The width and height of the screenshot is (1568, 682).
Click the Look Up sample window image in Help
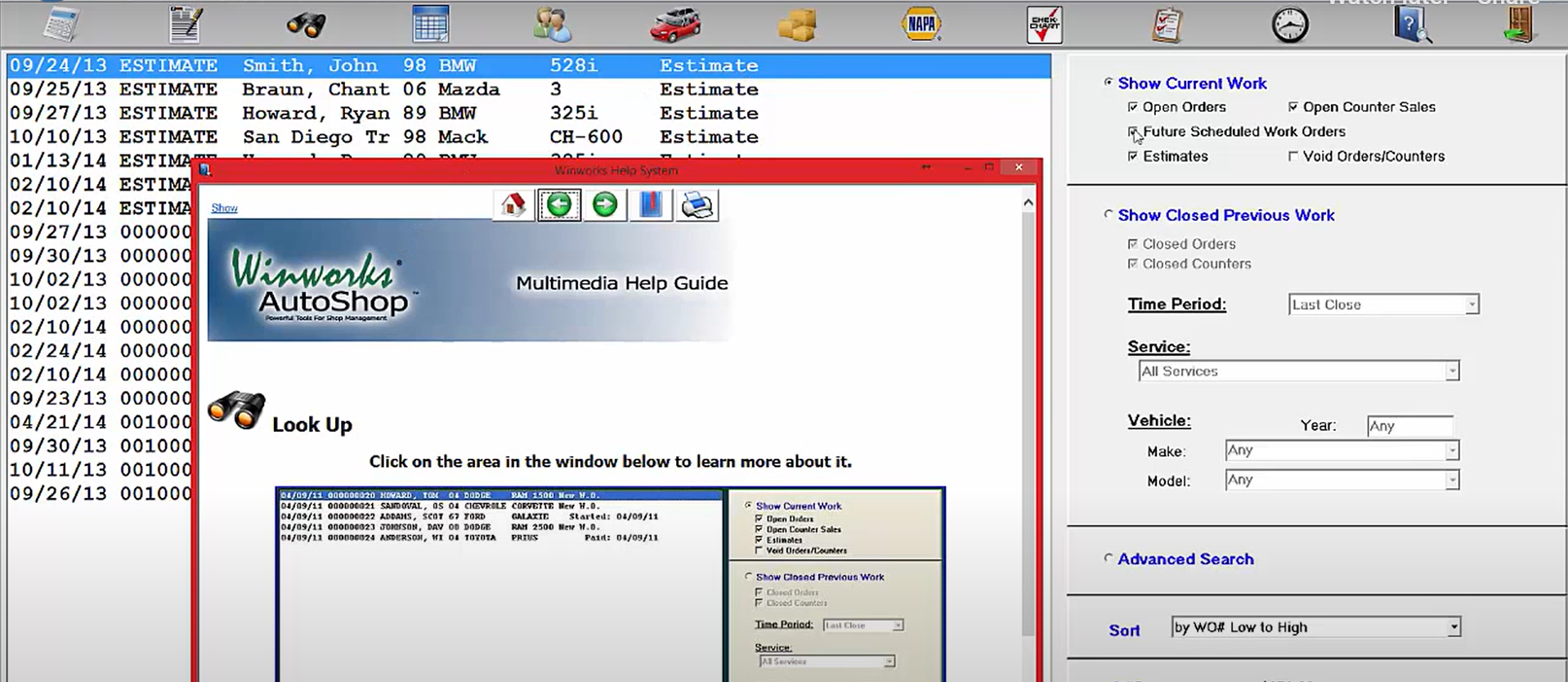610,584
